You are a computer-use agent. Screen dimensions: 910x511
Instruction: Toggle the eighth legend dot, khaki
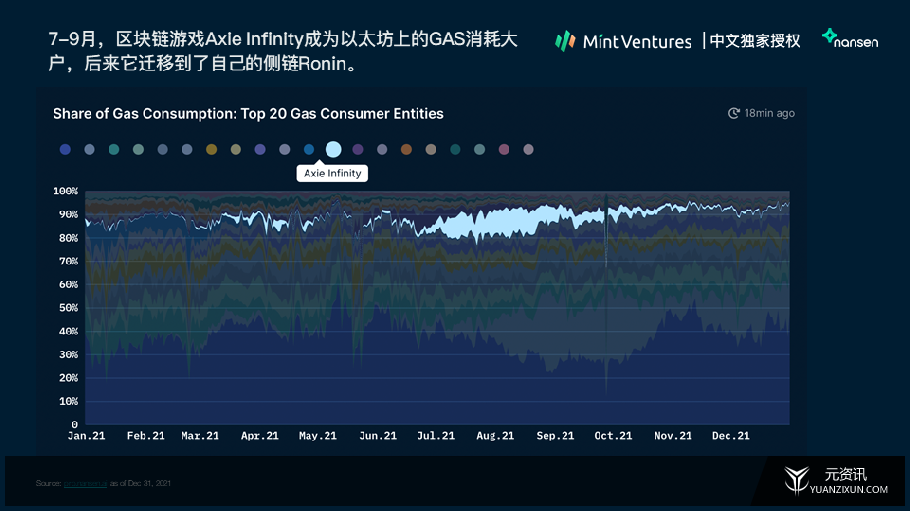click(236, 150)
